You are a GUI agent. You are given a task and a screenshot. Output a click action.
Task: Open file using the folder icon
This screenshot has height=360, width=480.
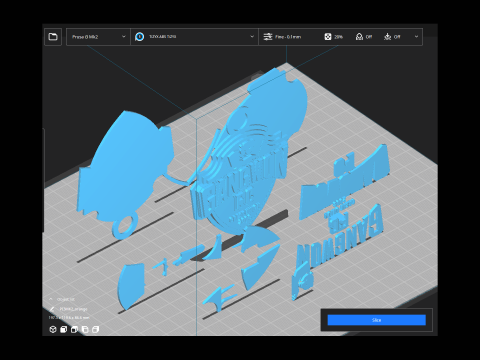coord(53,37)
